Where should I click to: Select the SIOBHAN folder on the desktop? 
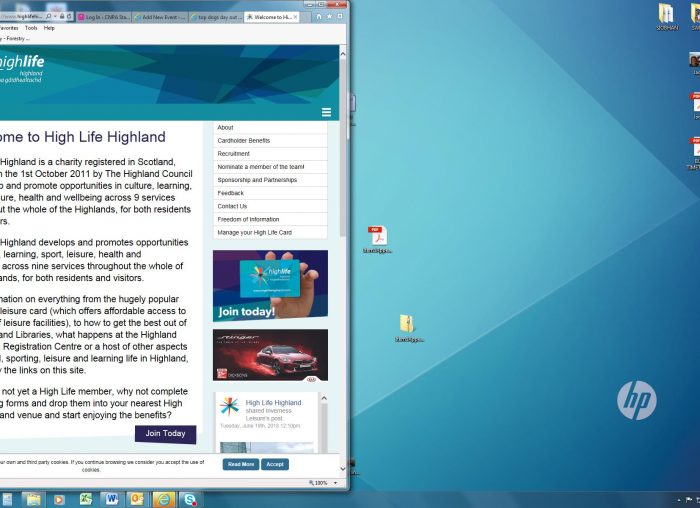coord(667,17)
